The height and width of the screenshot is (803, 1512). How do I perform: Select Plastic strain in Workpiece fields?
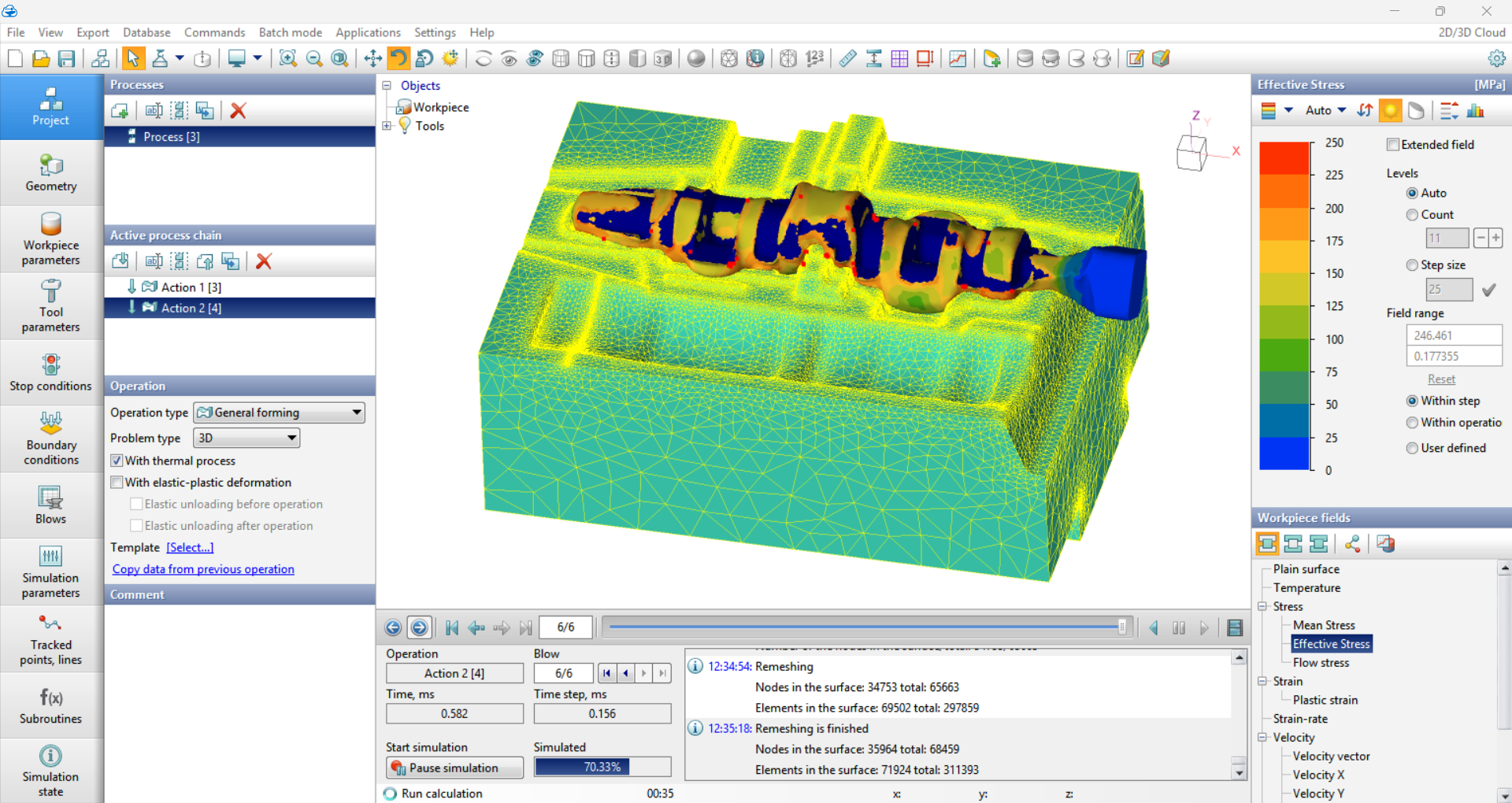point(1325,700)
